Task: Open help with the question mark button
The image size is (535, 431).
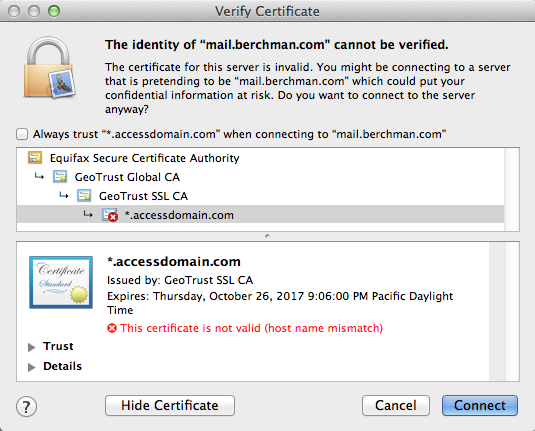Action: click(26, 406)
